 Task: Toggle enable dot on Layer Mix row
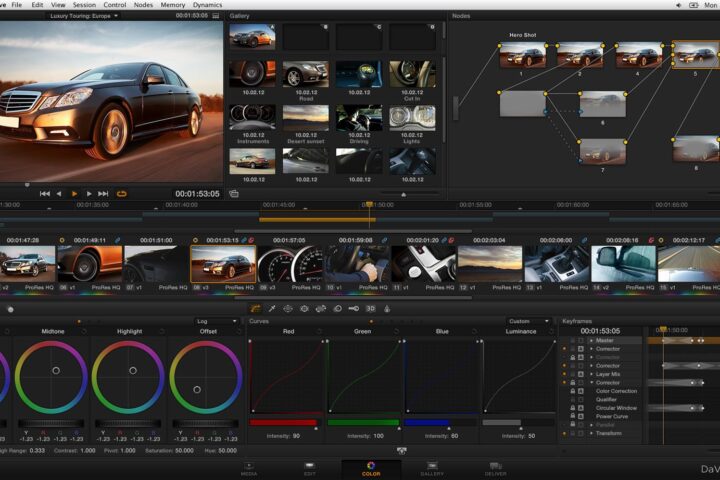[564, 374]
